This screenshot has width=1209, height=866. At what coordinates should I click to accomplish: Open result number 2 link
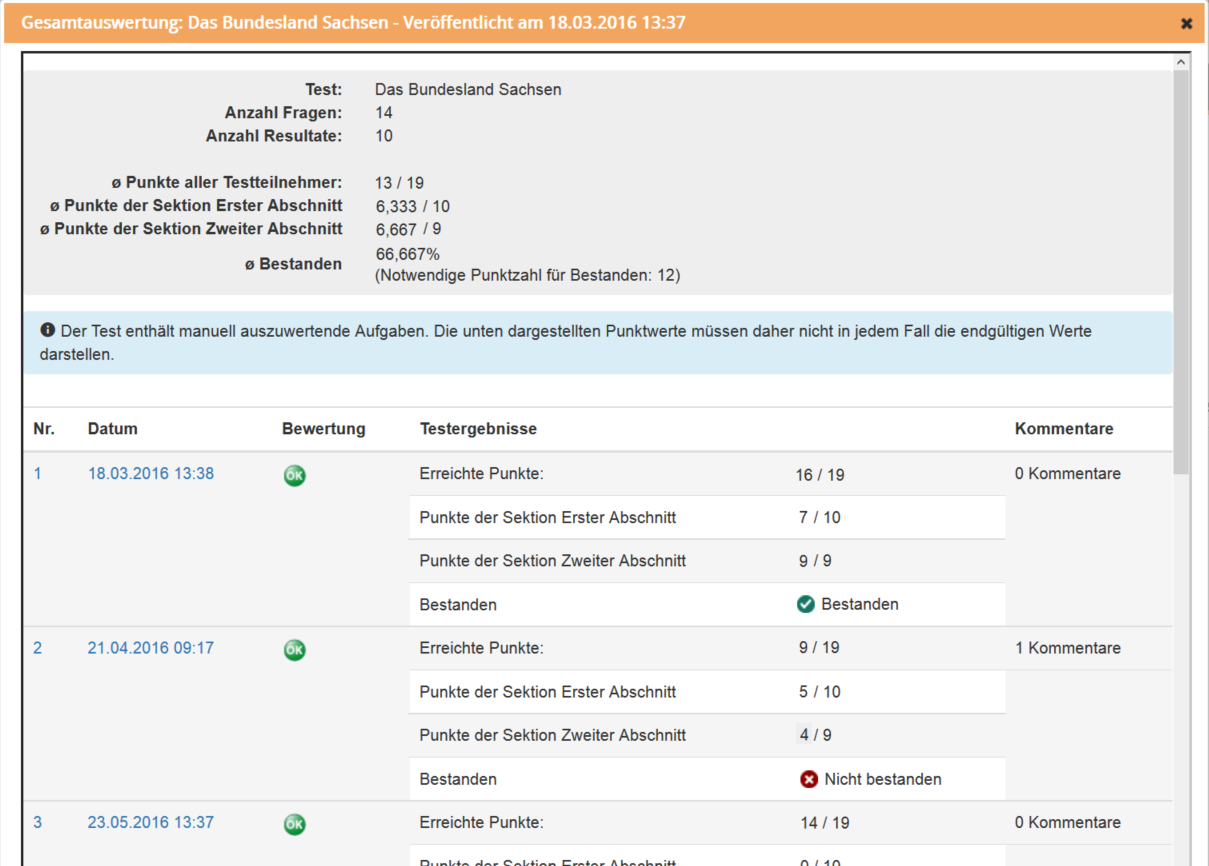click(38, 648)
